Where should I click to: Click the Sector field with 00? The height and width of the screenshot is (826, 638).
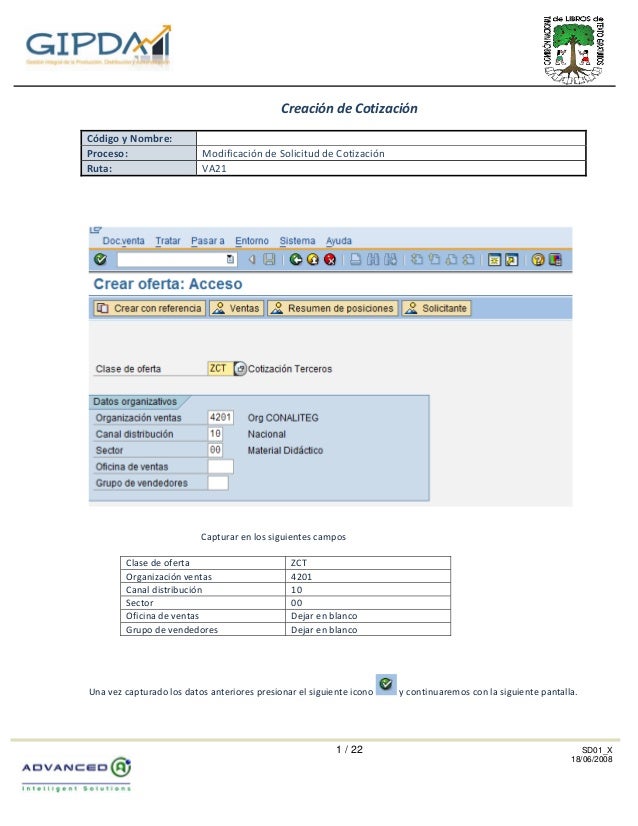click(x=215, y=450)
